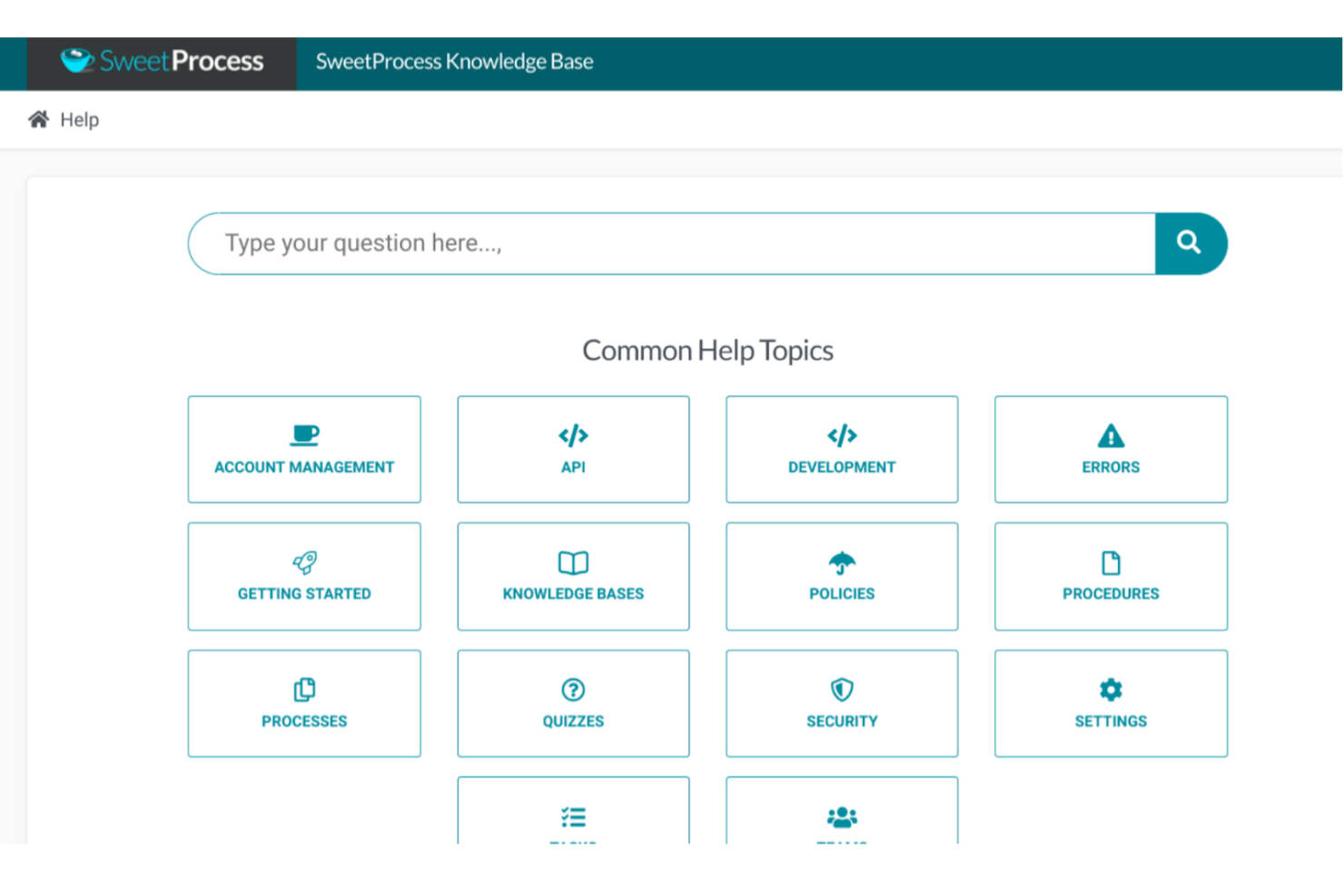Click the Development code brackets icon
Viewport: 1344px width, 896px height.
[841, 435]
